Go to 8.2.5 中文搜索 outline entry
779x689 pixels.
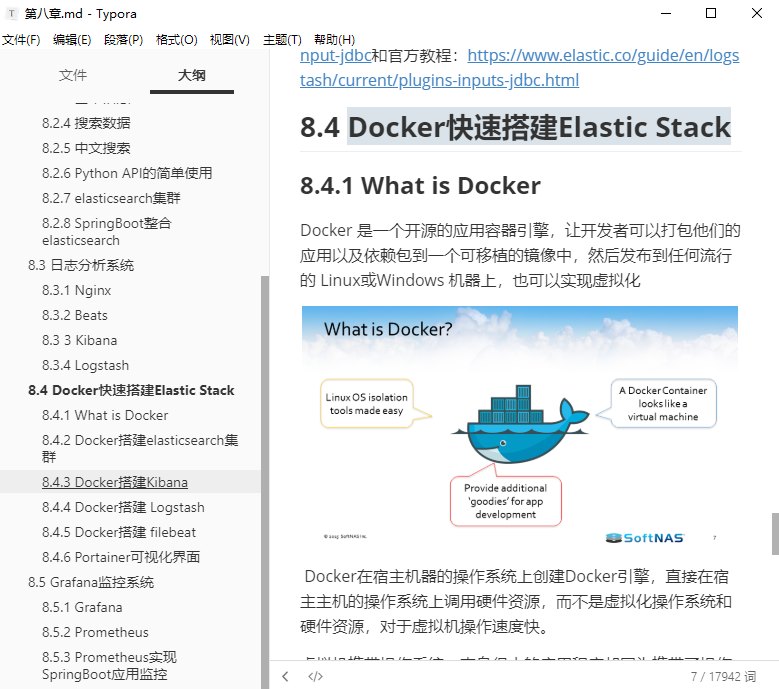(x=86, y=148)
